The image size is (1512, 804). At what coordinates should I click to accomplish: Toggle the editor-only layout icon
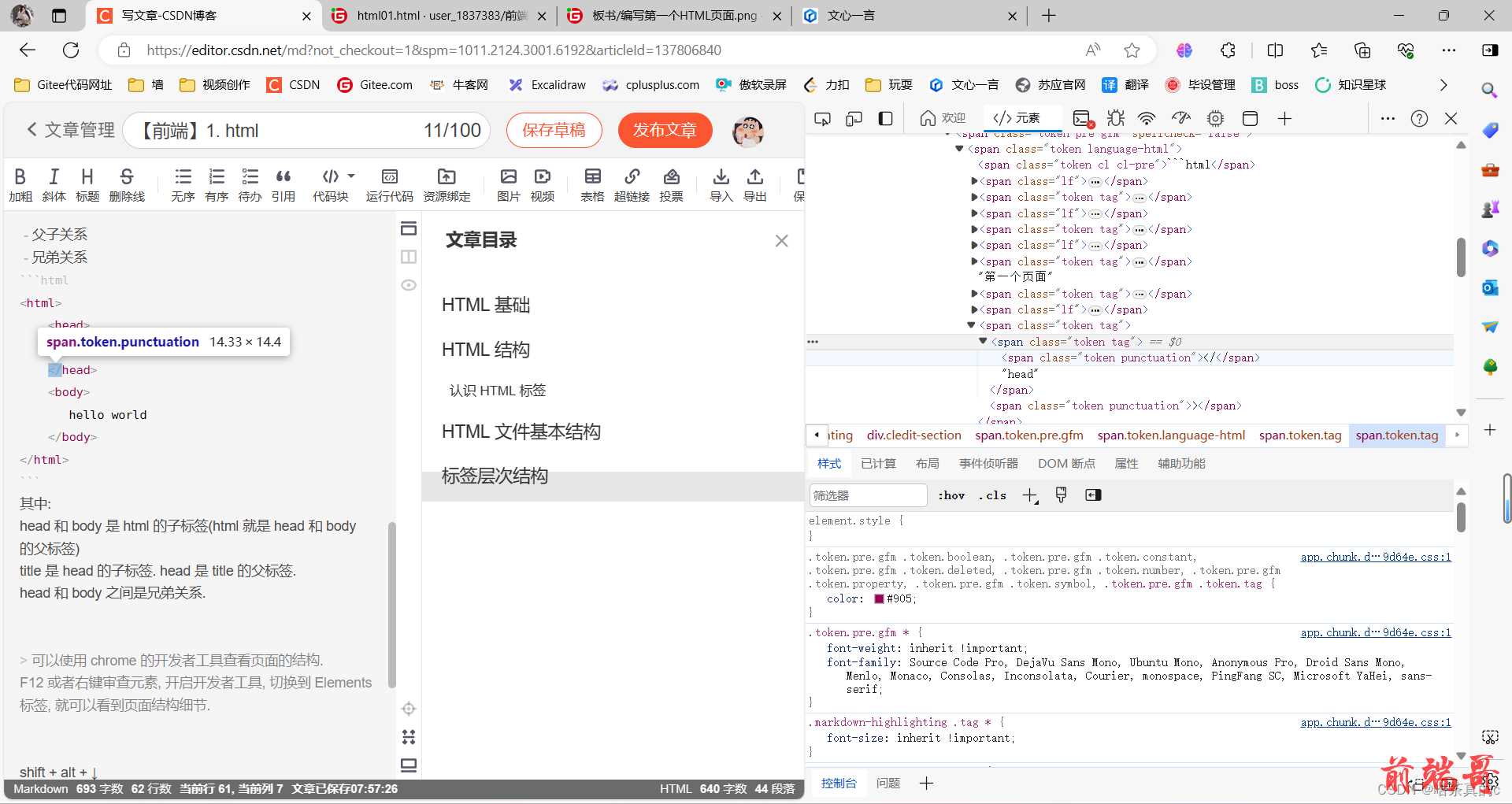tap(409, 228)
